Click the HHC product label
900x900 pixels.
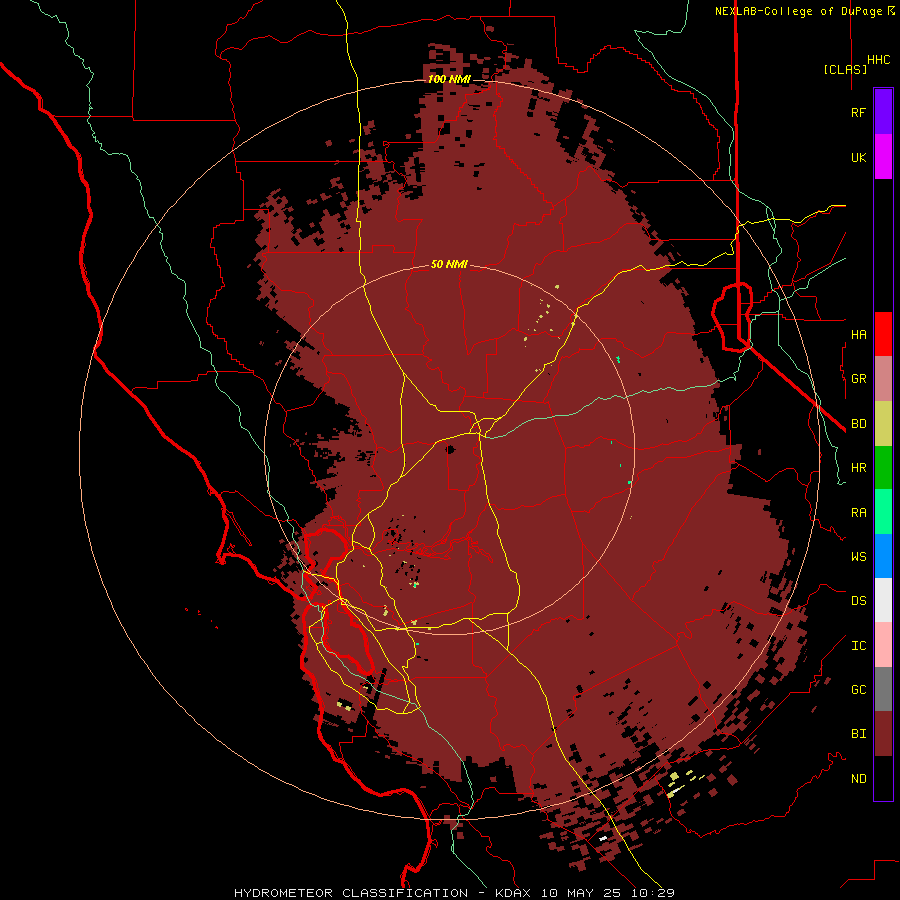[x=878, y=60]
